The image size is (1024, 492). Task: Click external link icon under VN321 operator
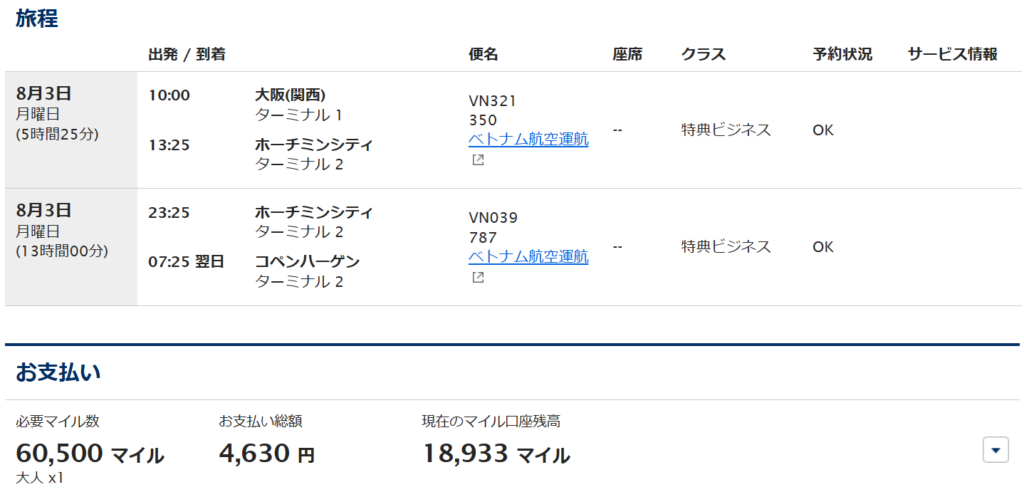click(477, 160)
